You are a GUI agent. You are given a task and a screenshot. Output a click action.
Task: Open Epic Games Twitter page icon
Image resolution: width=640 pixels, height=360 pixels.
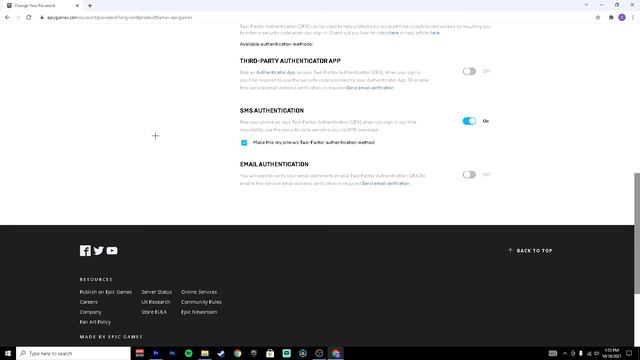click(99, 251)
